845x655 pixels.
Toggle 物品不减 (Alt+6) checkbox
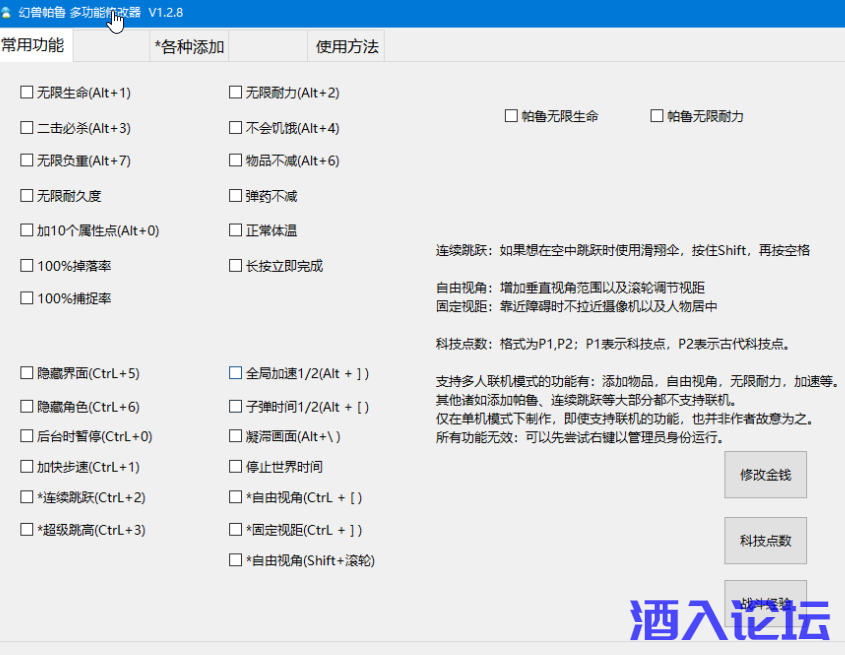(236, 161)
